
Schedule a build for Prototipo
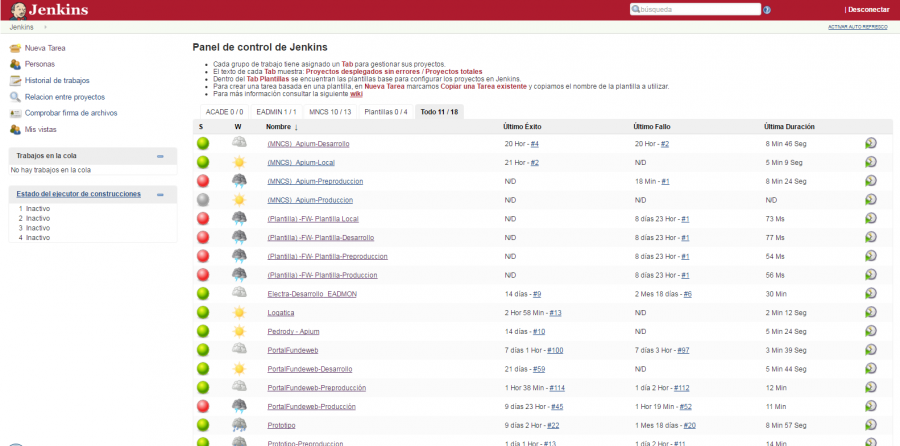(871, 425)
